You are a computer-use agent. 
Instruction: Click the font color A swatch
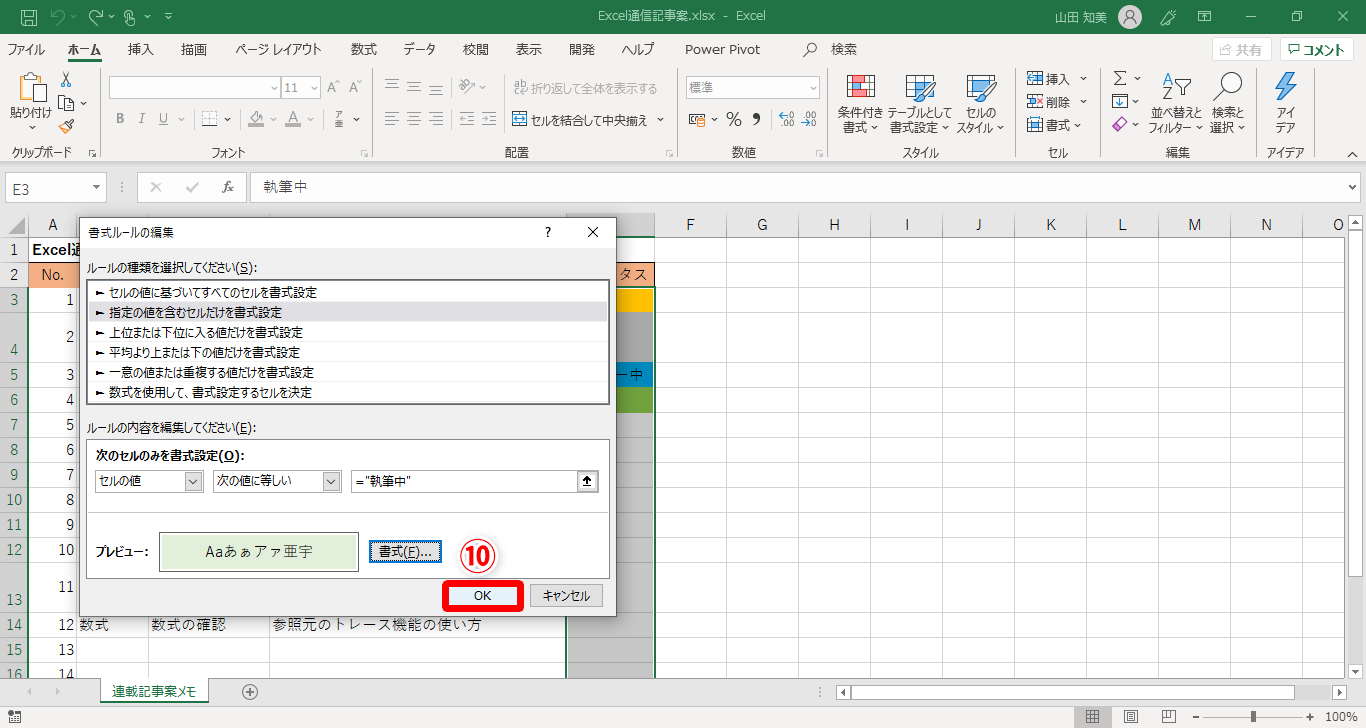pos(293,120)
